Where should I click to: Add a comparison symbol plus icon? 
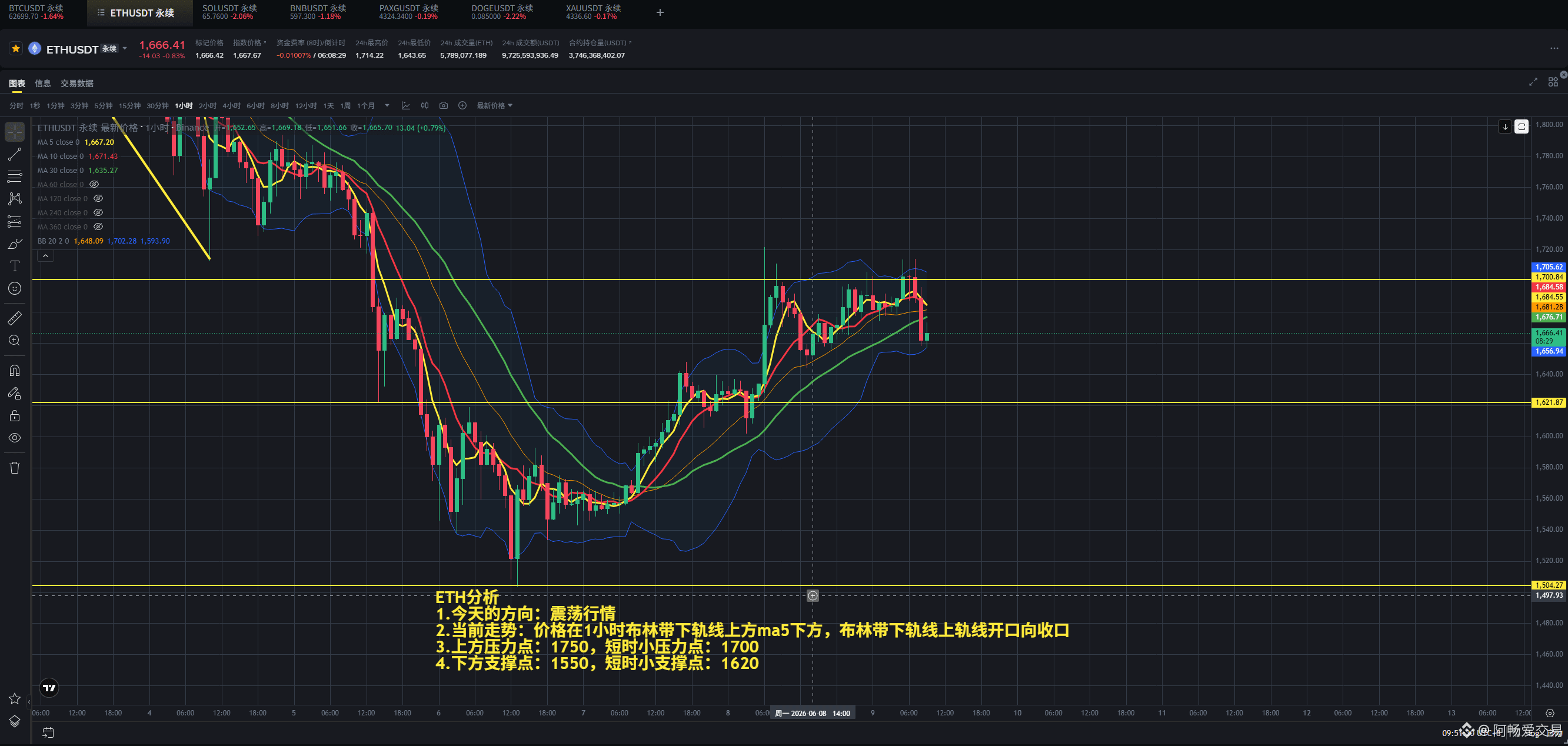pyautogui.click(x=462, y=106)
